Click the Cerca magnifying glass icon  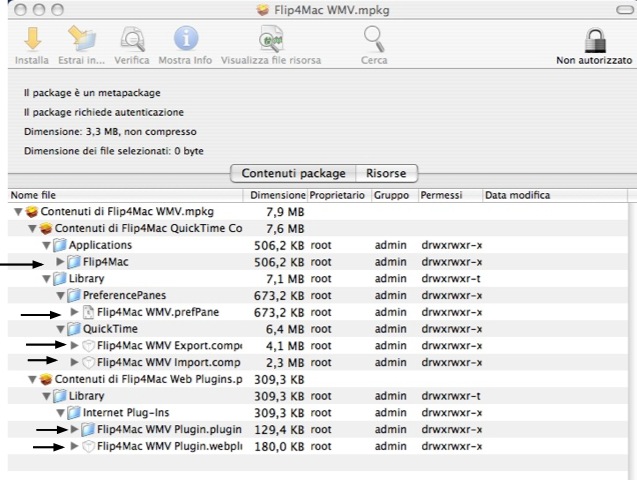point(374,39)
